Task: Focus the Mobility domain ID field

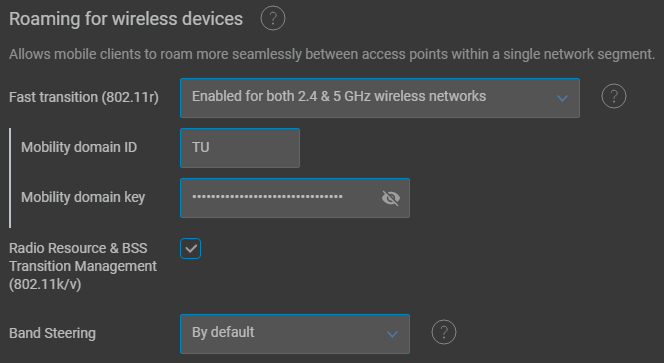Action: [240, 148]
